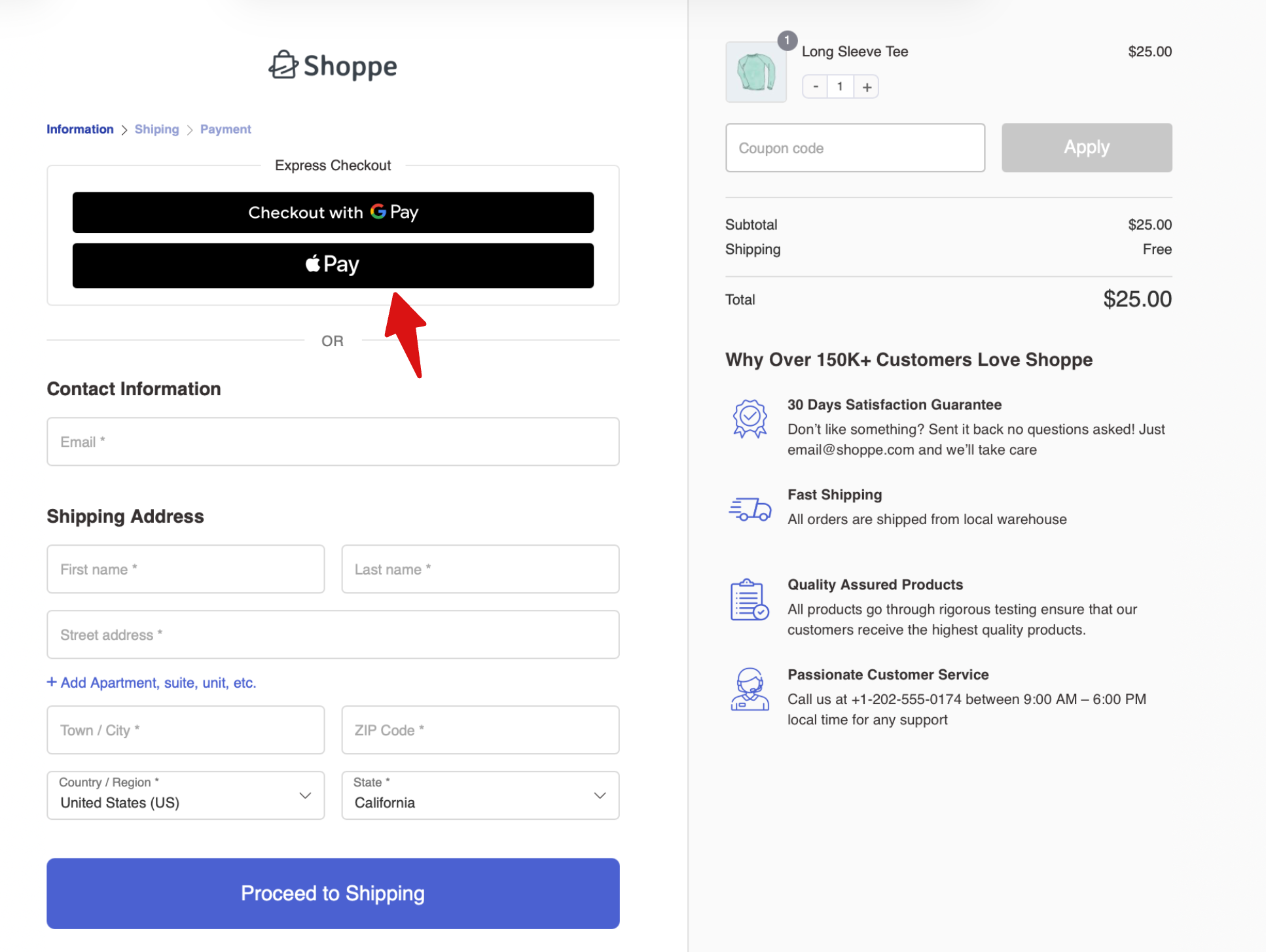1266x952 pixels.
Task: Focus the Email field
Action: coord(333,442)
